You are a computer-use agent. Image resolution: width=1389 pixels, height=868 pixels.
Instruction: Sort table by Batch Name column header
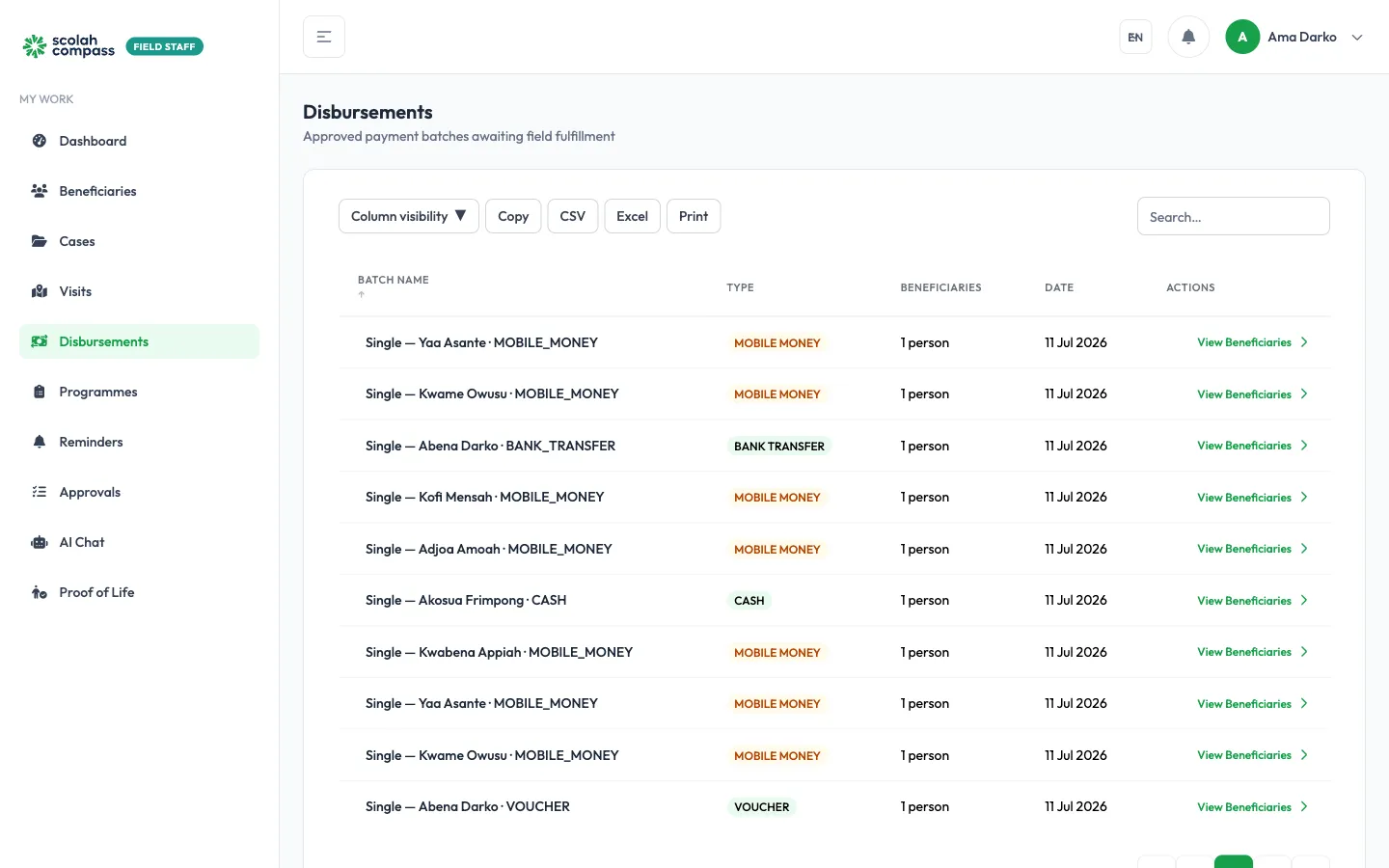click(394, 280)
